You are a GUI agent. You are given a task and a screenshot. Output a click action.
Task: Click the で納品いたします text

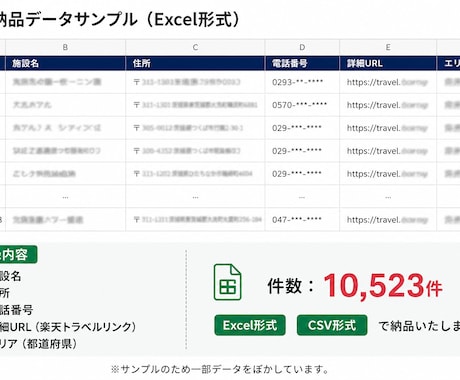419,326
